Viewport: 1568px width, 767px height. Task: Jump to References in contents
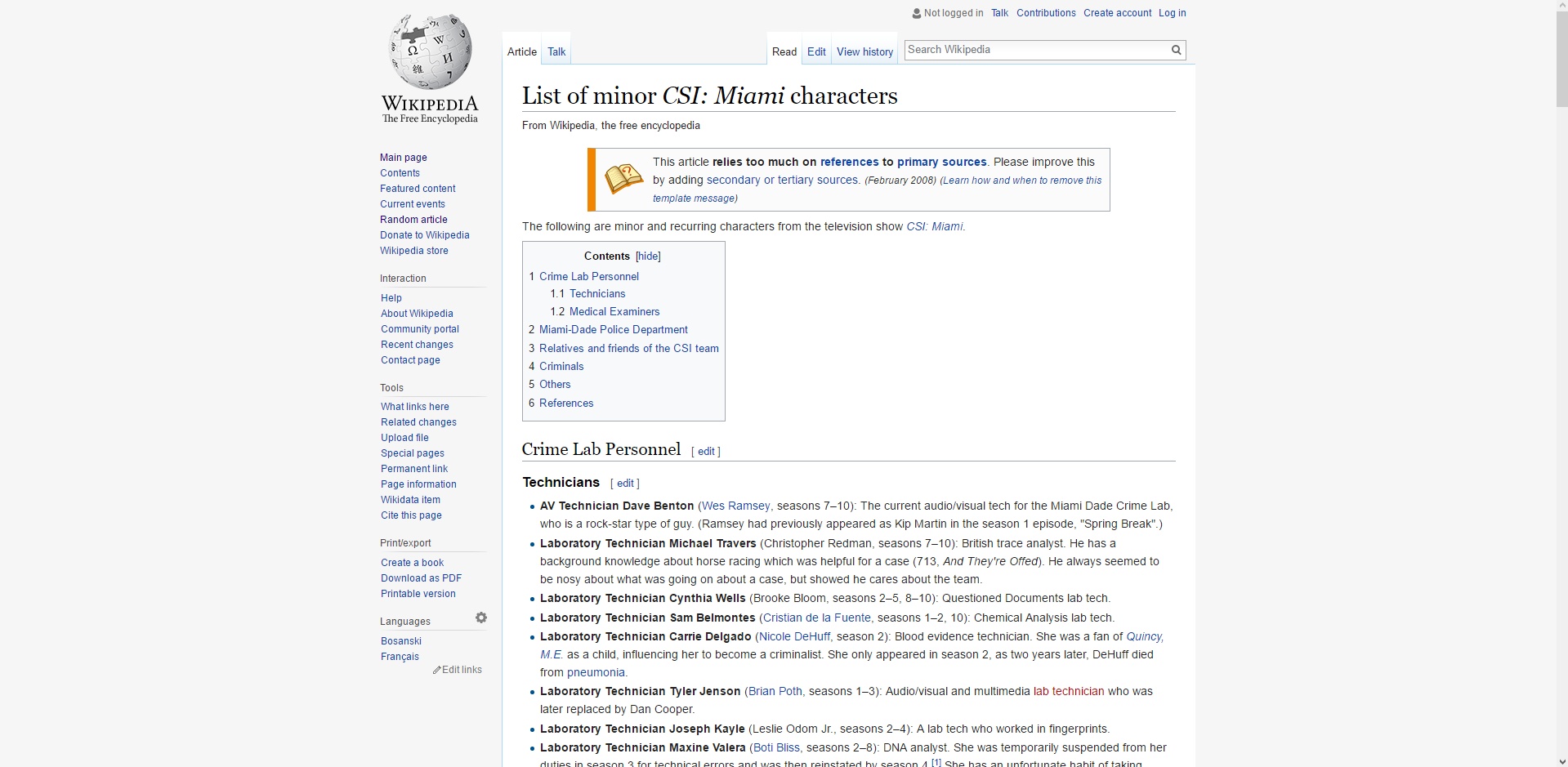pyautogui.click(x=566, y=404)
